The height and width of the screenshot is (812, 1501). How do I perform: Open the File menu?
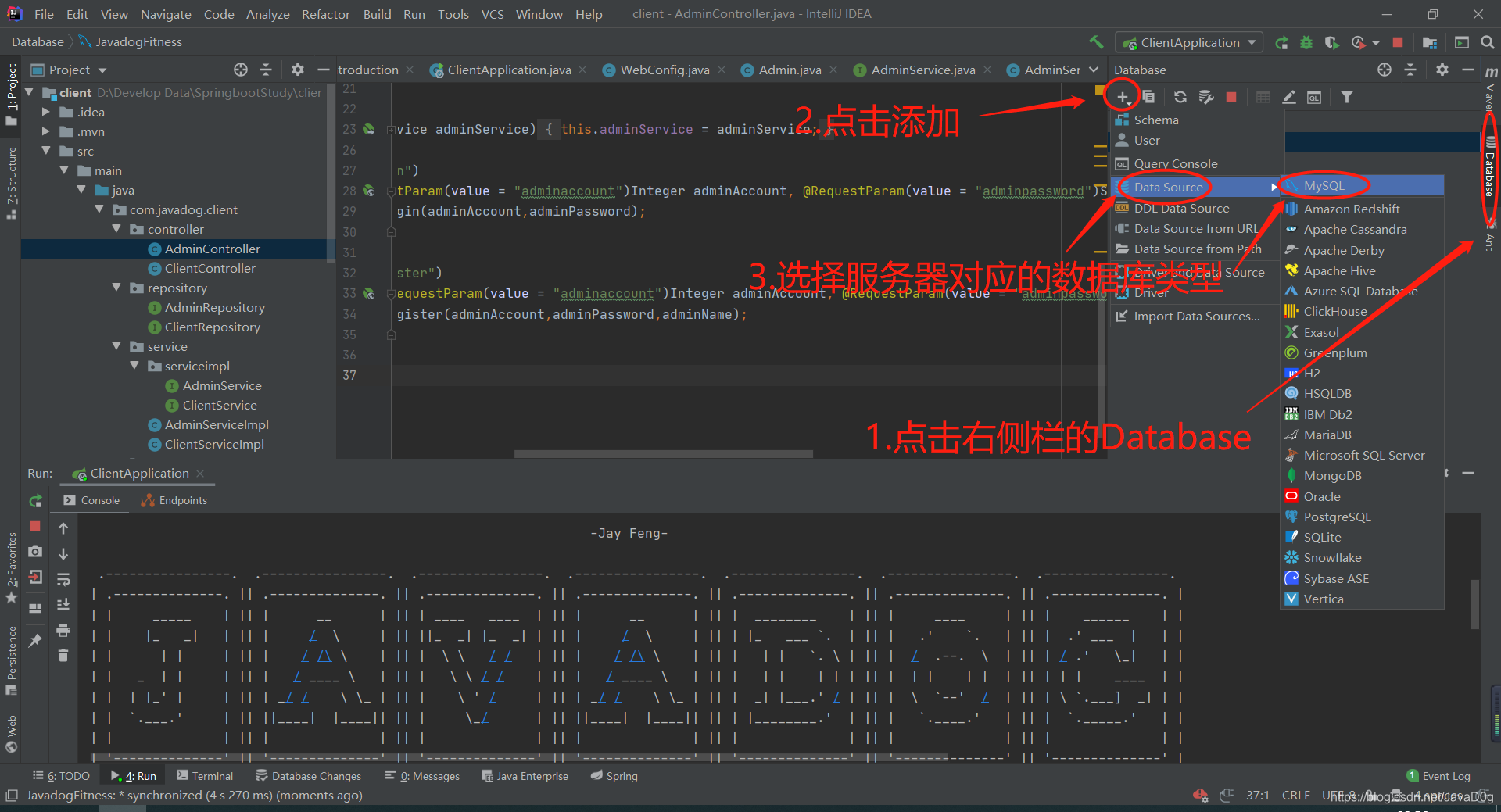click(44, 14)
